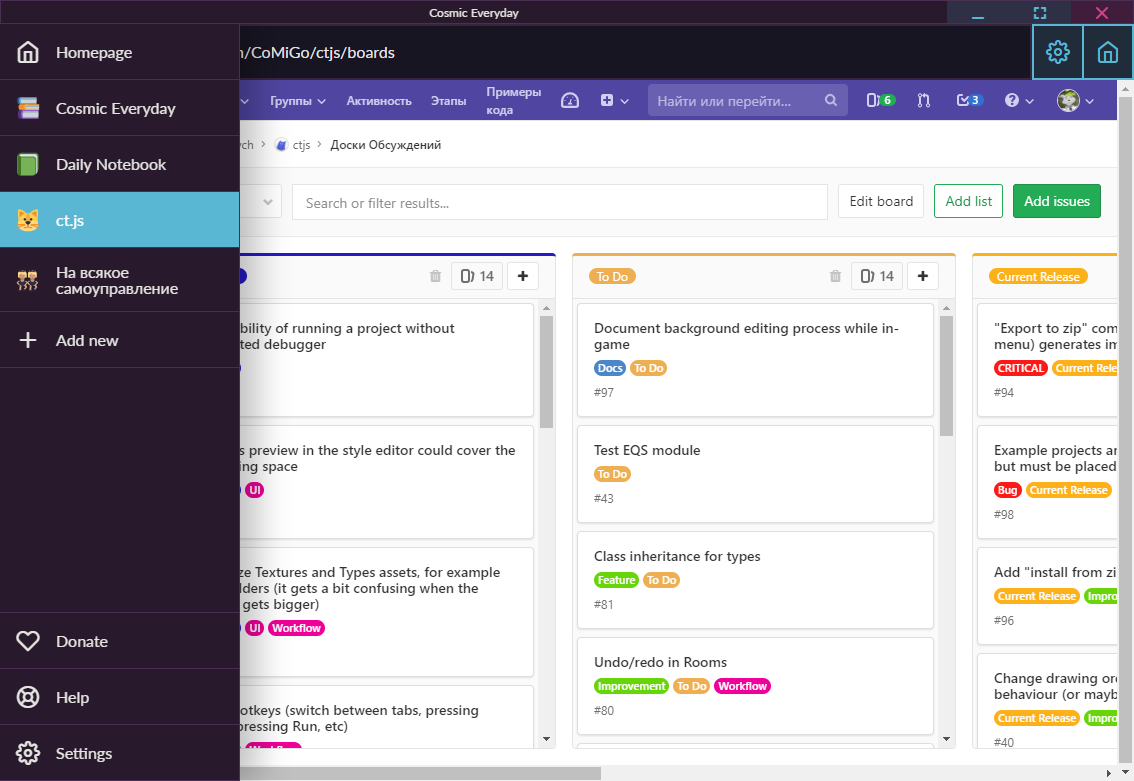Click Feature label on card #81
The image size is (1134, 781).
point(616,580)
